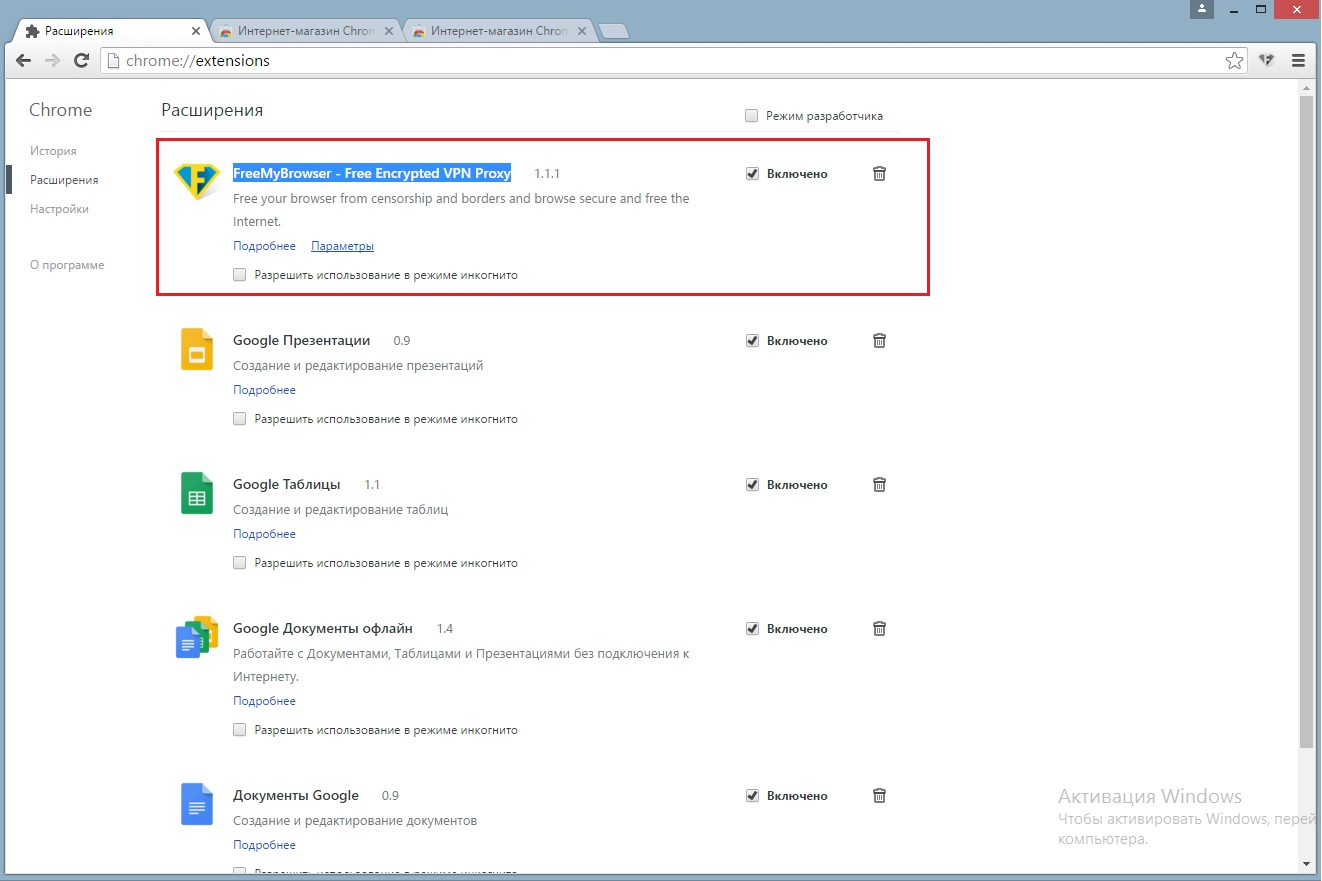Open Настройки in the sidebar

59,209
